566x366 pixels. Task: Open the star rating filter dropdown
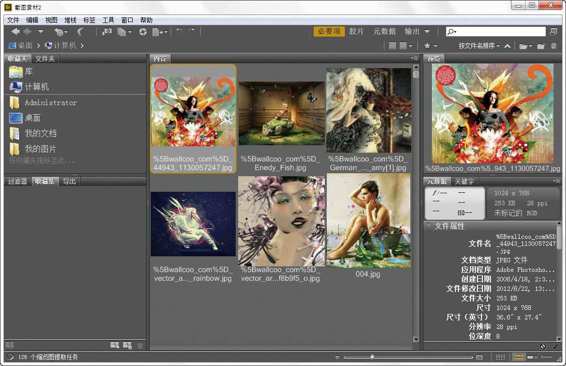[x=431, y=46]
